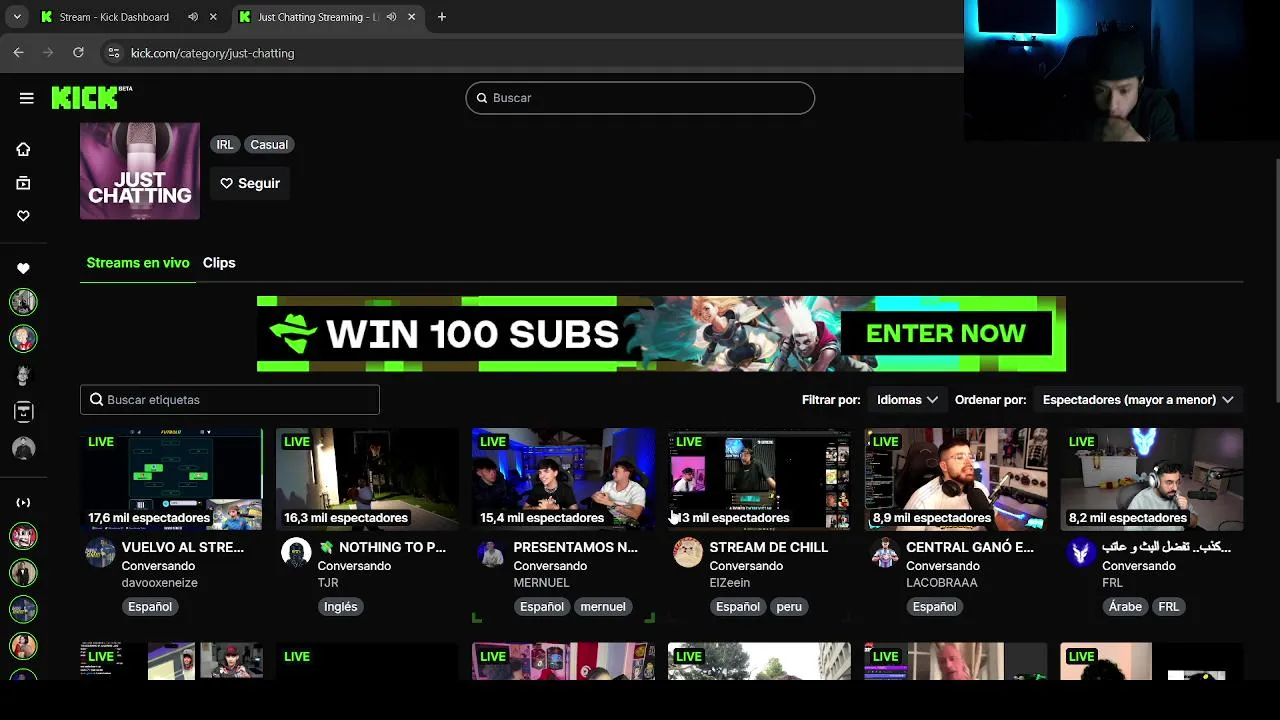Open MERNUEL channel avatar
The height and width of the screenshot is (720, 1280).
(491, 552)
